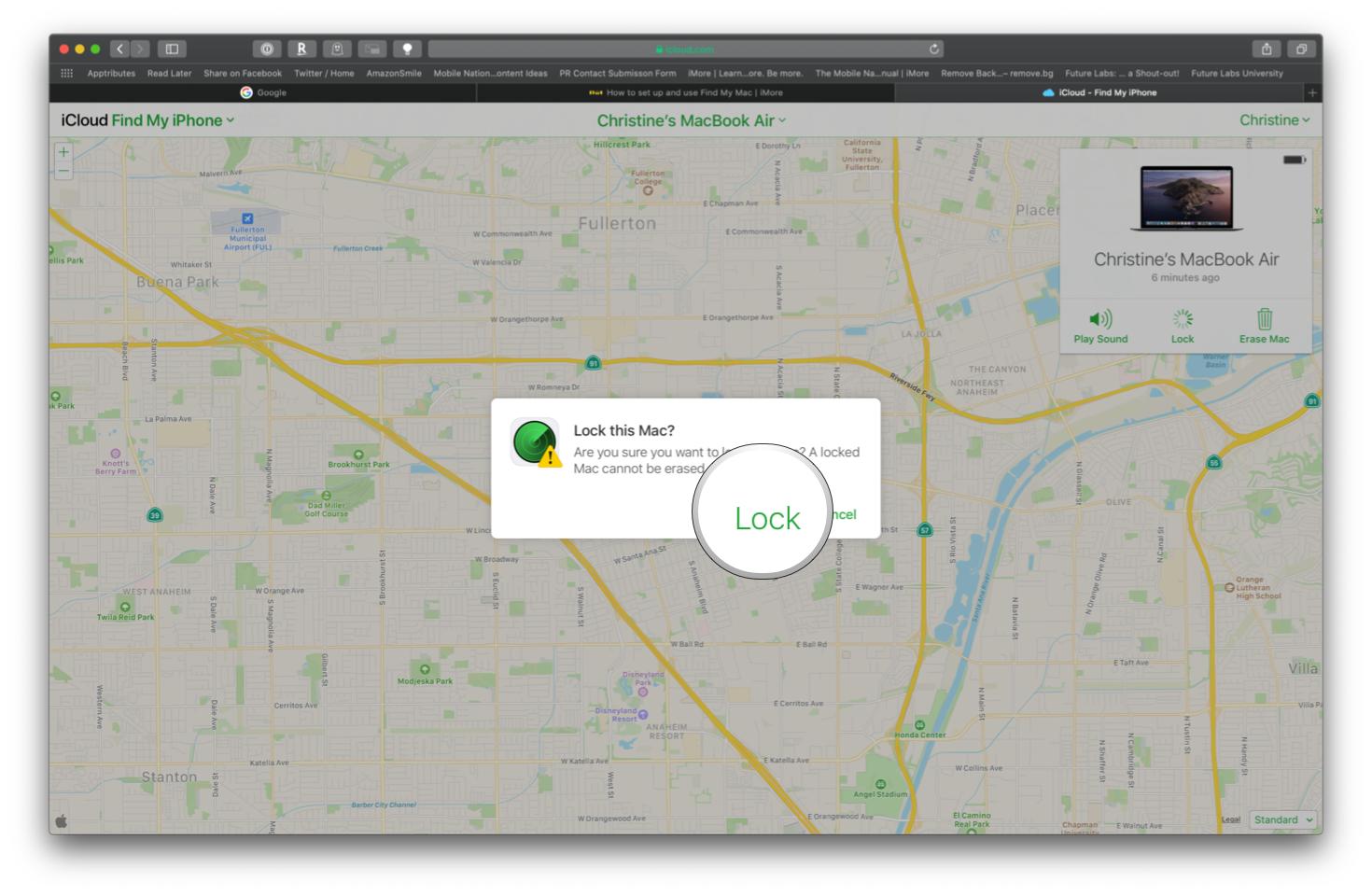Open the AmazonSmile bookmark
Screen dimensions: 1372x896
(394, 73)
